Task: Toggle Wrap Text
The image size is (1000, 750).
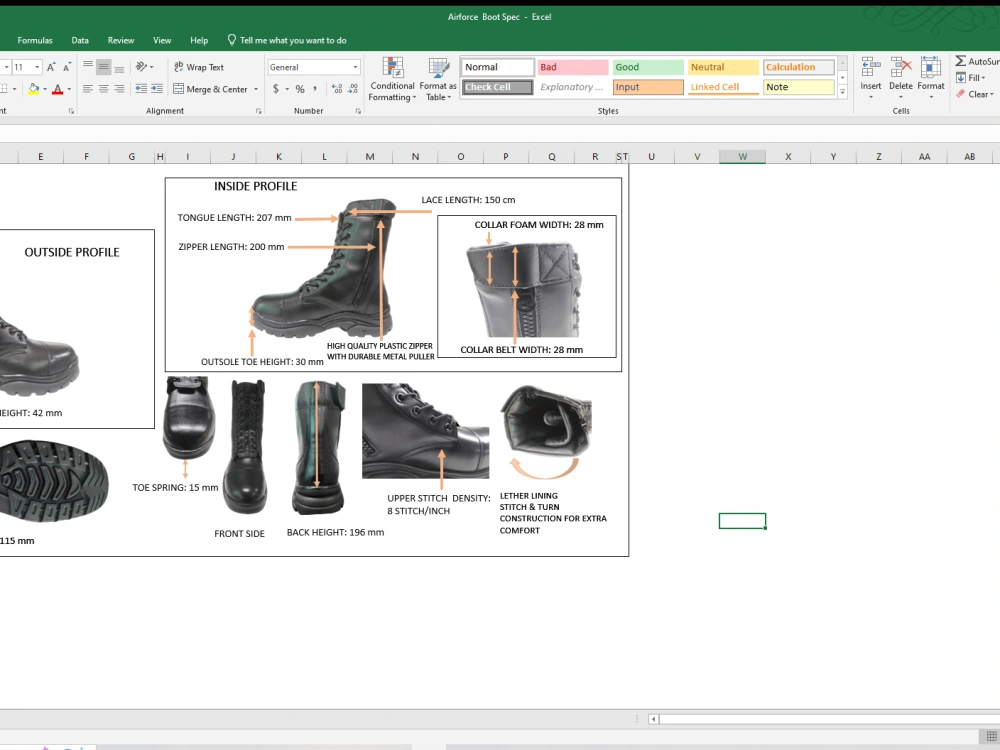Action: (199, 67)
